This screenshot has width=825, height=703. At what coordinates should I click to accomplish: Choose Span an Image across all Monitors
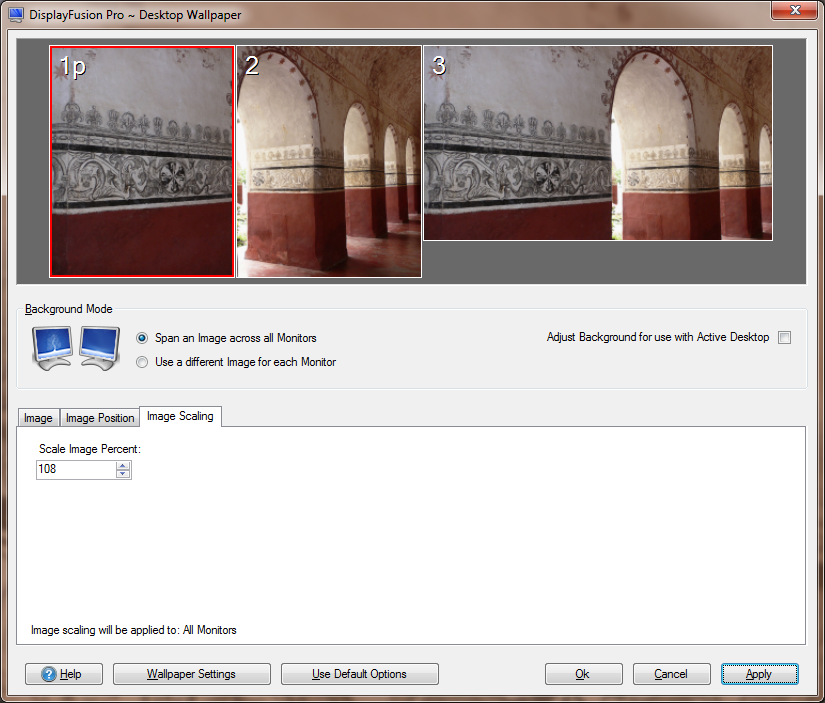[142, 338]
